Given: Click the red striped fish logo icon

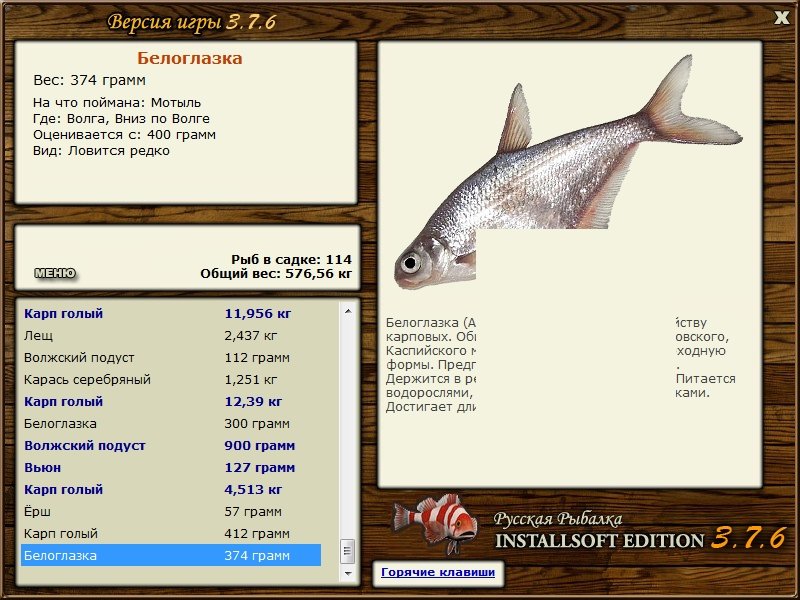Looking at the screenshot, I should click(x=435, y=523).
